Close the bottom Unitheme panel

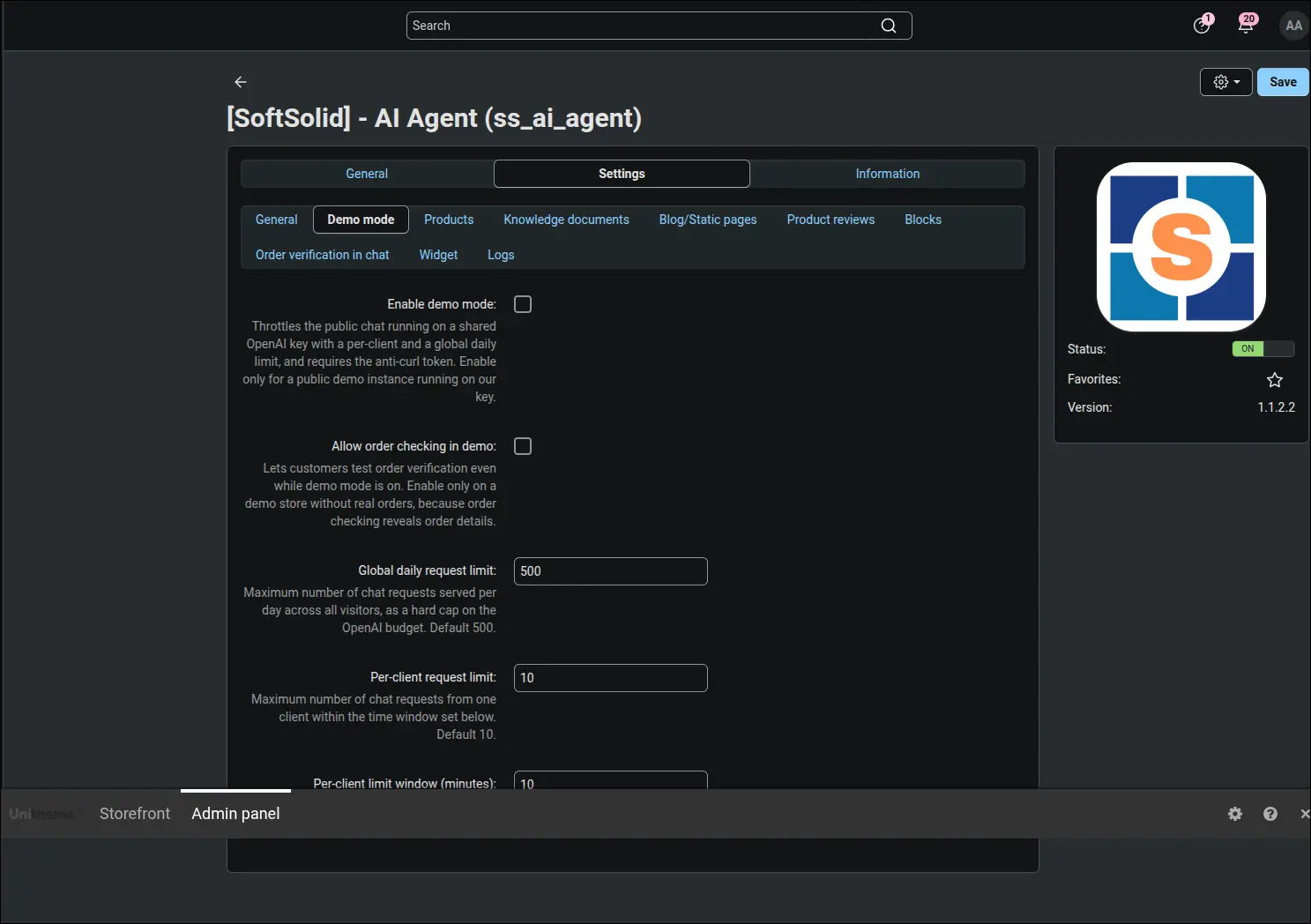[x=1305, y=814]
